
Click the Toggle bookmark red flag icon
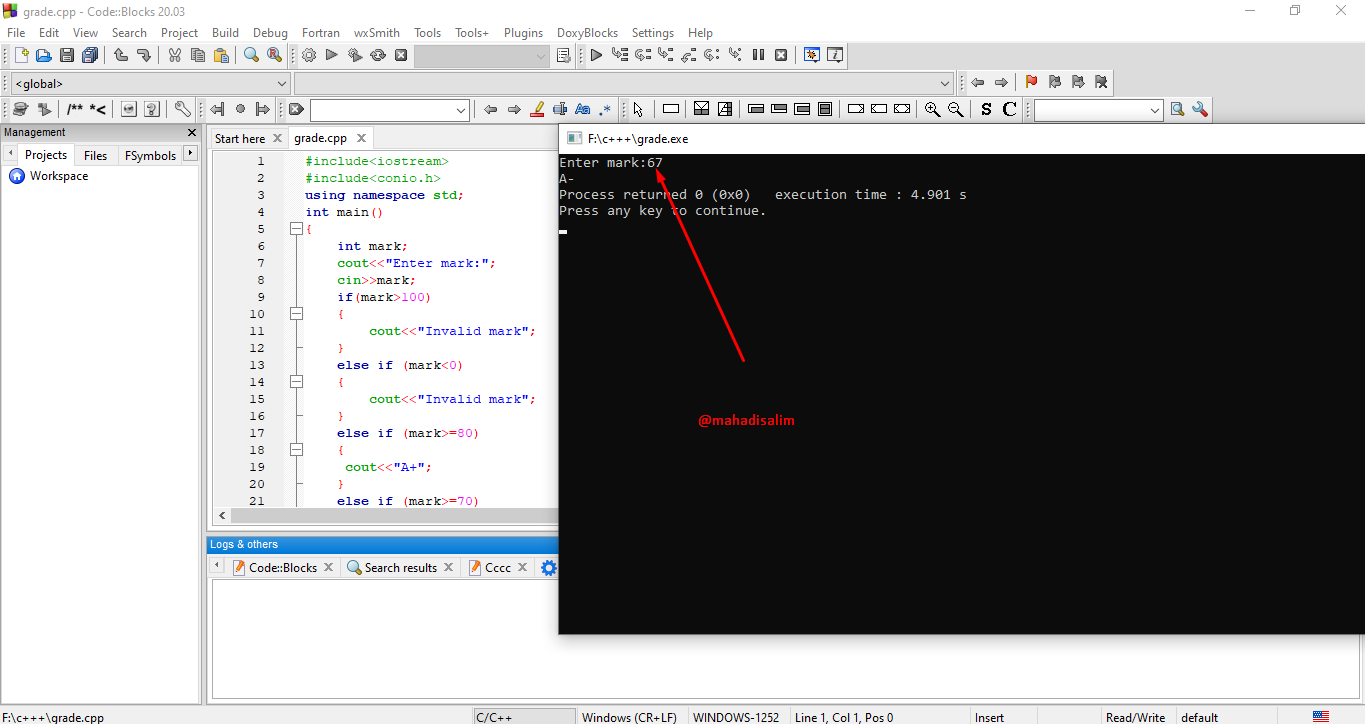coord(1031,83)
